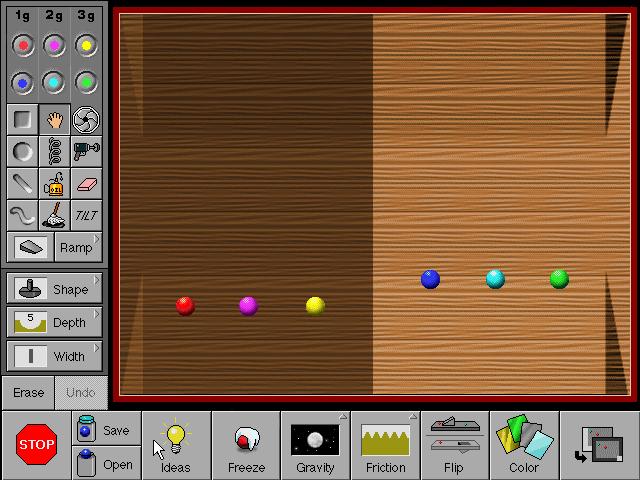Image resolution: width=640 pixels, height=480 pixels.
Task: Pick the blue 1g marble dispenser
Action: click(23, 83)
